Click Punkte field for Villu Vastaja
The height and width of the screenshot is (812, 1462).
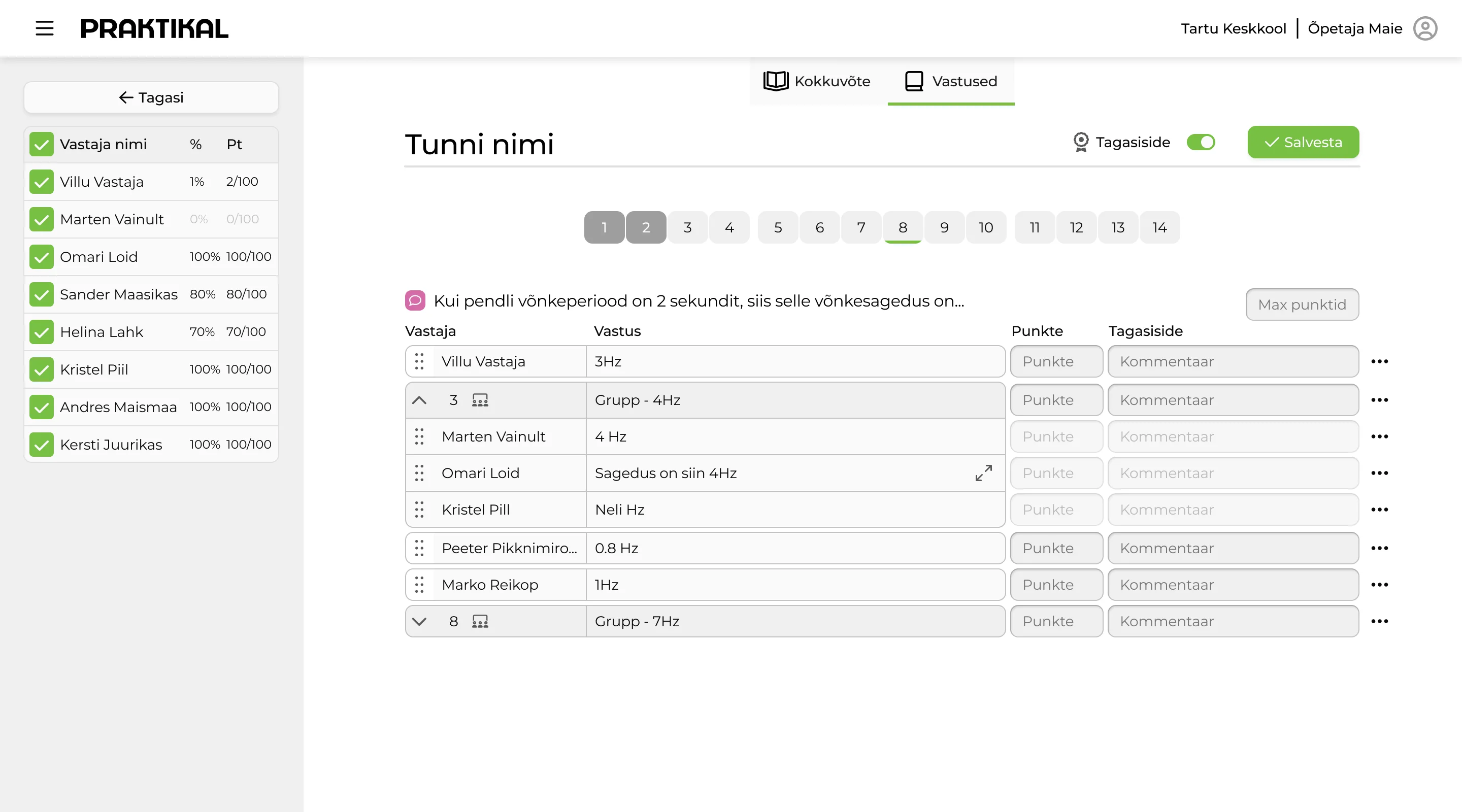click(x=1056, y=361)
